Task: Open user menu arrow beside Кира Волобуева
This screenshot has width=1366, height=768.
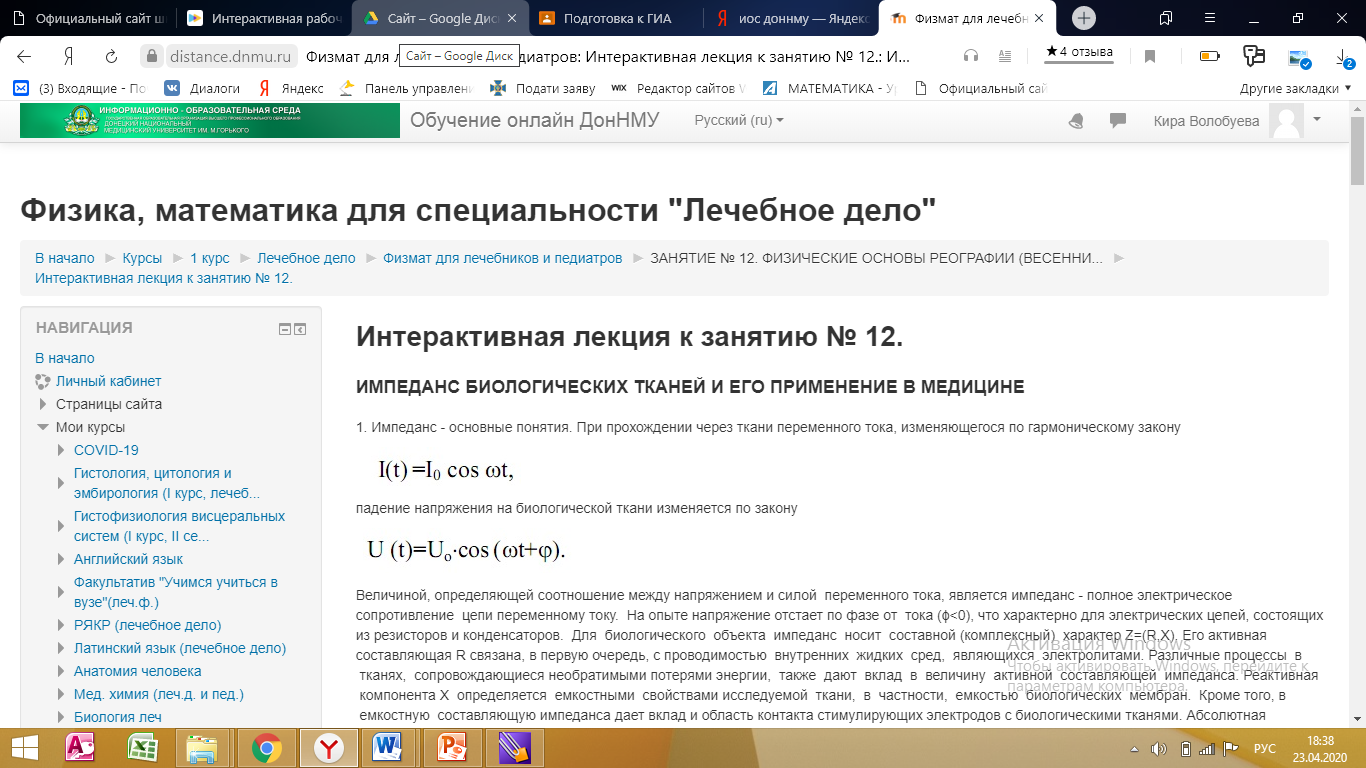Action: coord(1317,119)
